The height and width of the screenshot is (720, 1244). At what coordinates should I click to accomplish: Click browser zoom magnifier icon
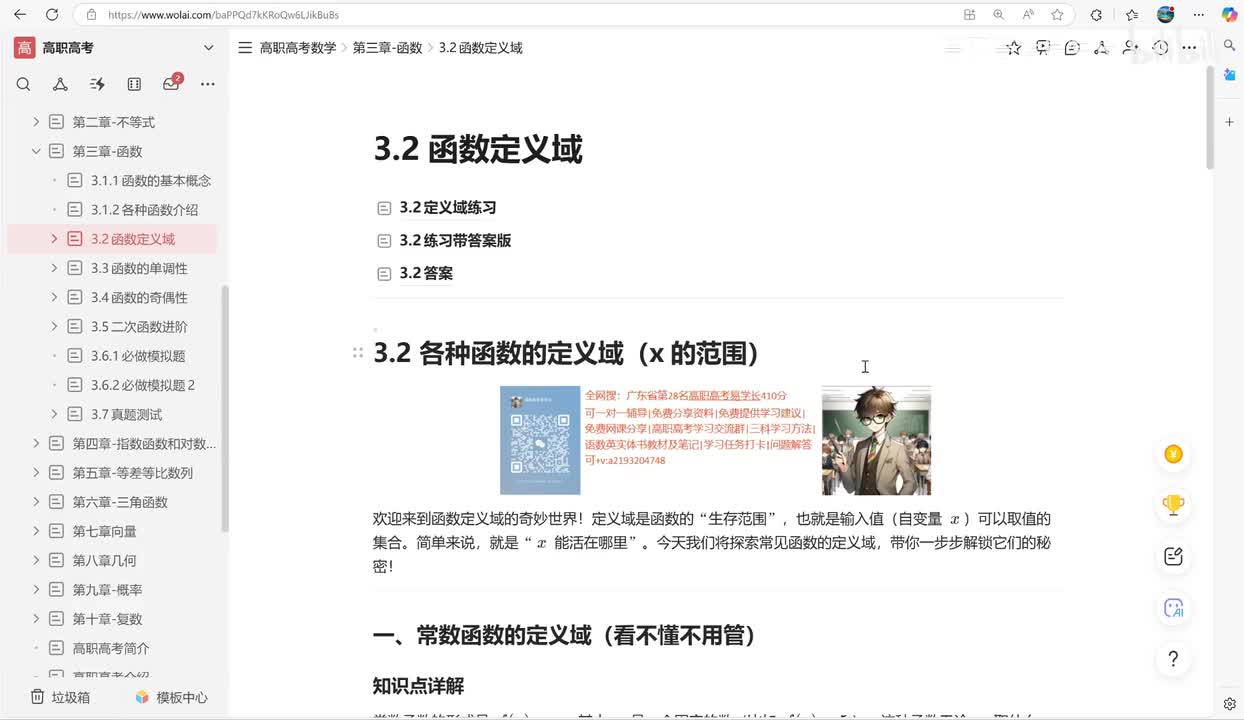[x=998, y=15]
